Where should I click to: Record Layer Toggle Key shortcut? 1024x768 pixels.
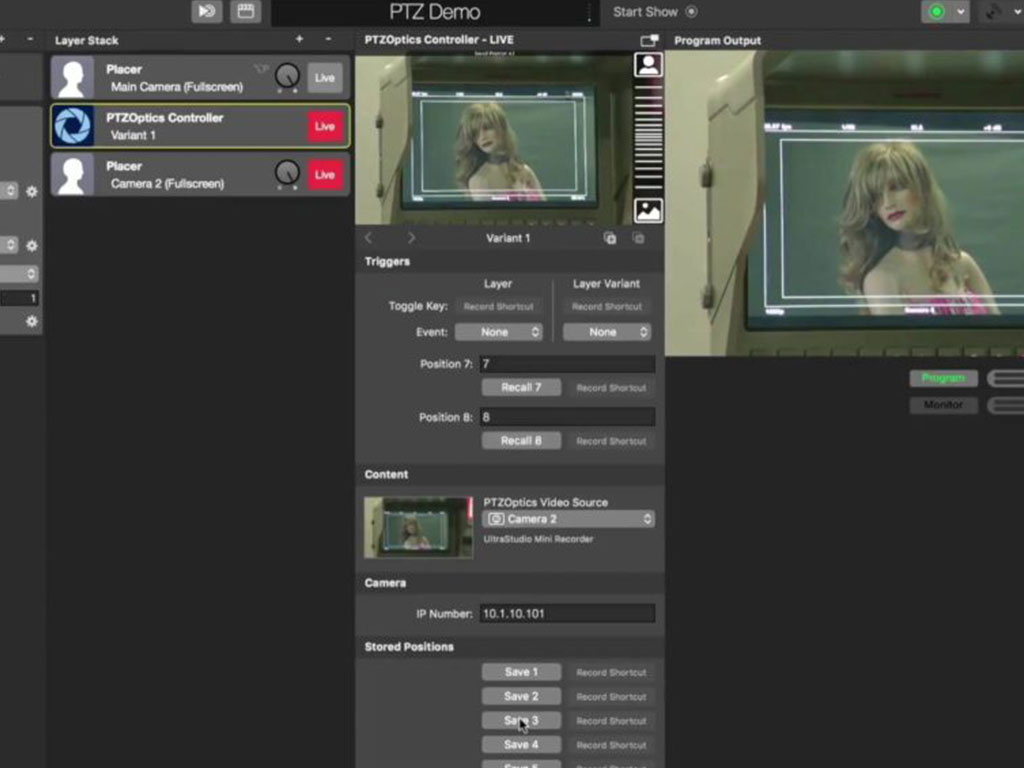(x=498, y=306)
